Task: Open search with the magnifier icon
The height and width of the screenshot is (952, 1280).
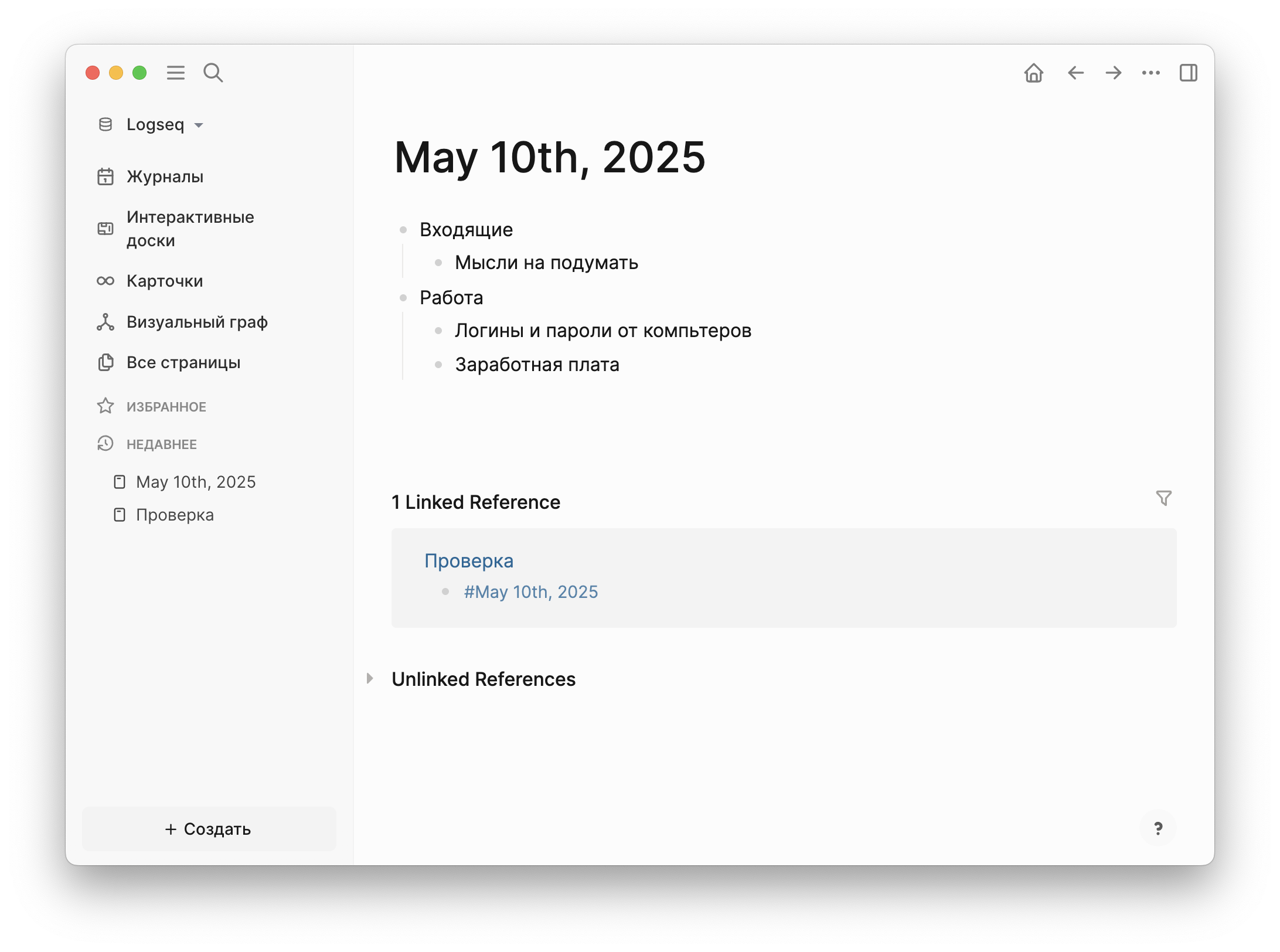Action: (x=213, y=73)
